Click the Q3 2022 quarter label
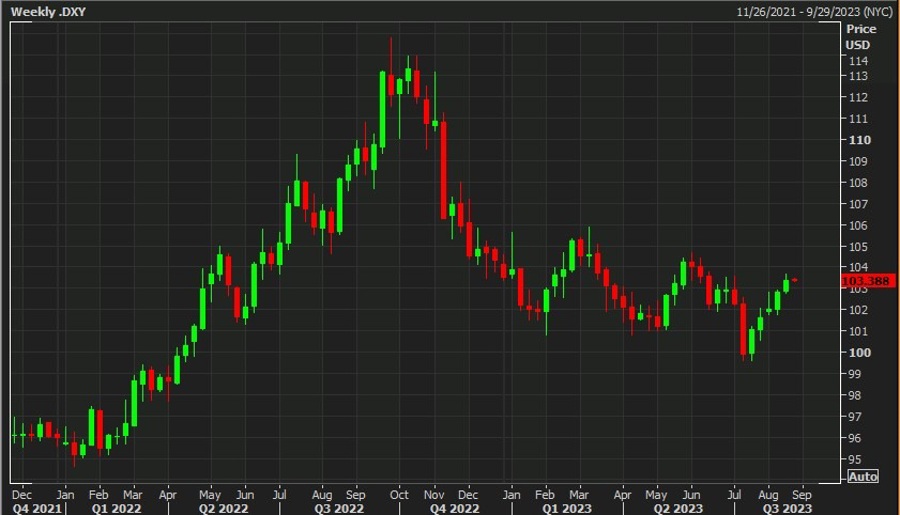 [x=339, y=509]
